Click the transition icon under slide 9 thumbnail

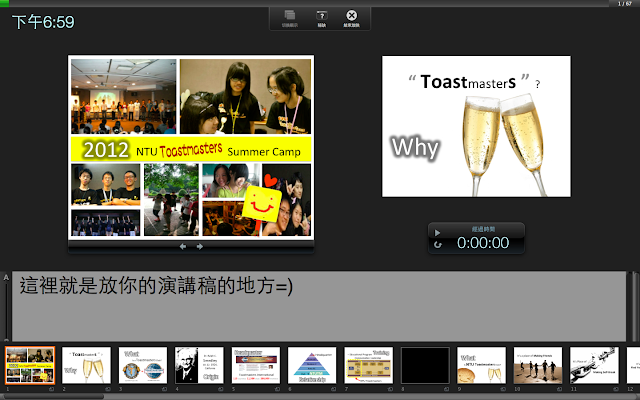coord(503,389)
